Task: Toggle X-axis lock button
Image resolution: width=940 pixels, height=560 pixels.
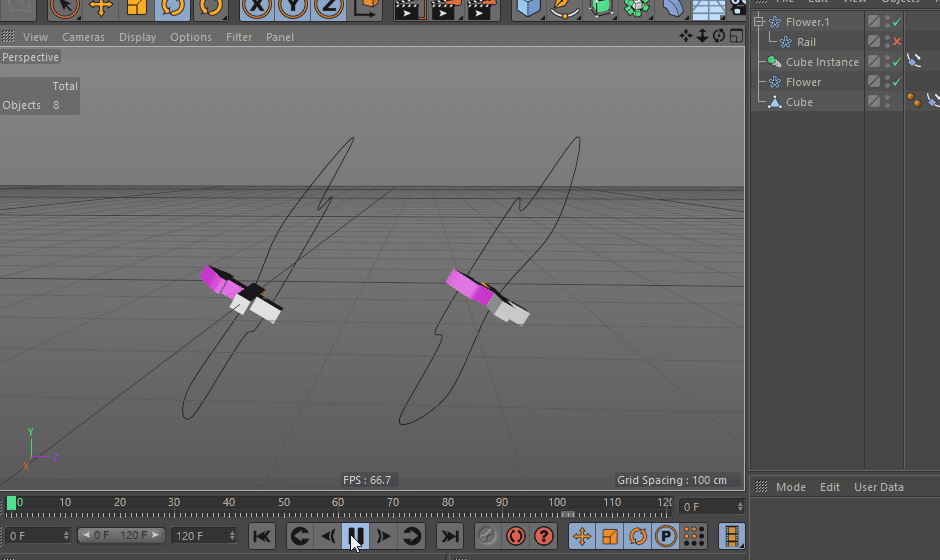Action: click(x=257, y=8)
